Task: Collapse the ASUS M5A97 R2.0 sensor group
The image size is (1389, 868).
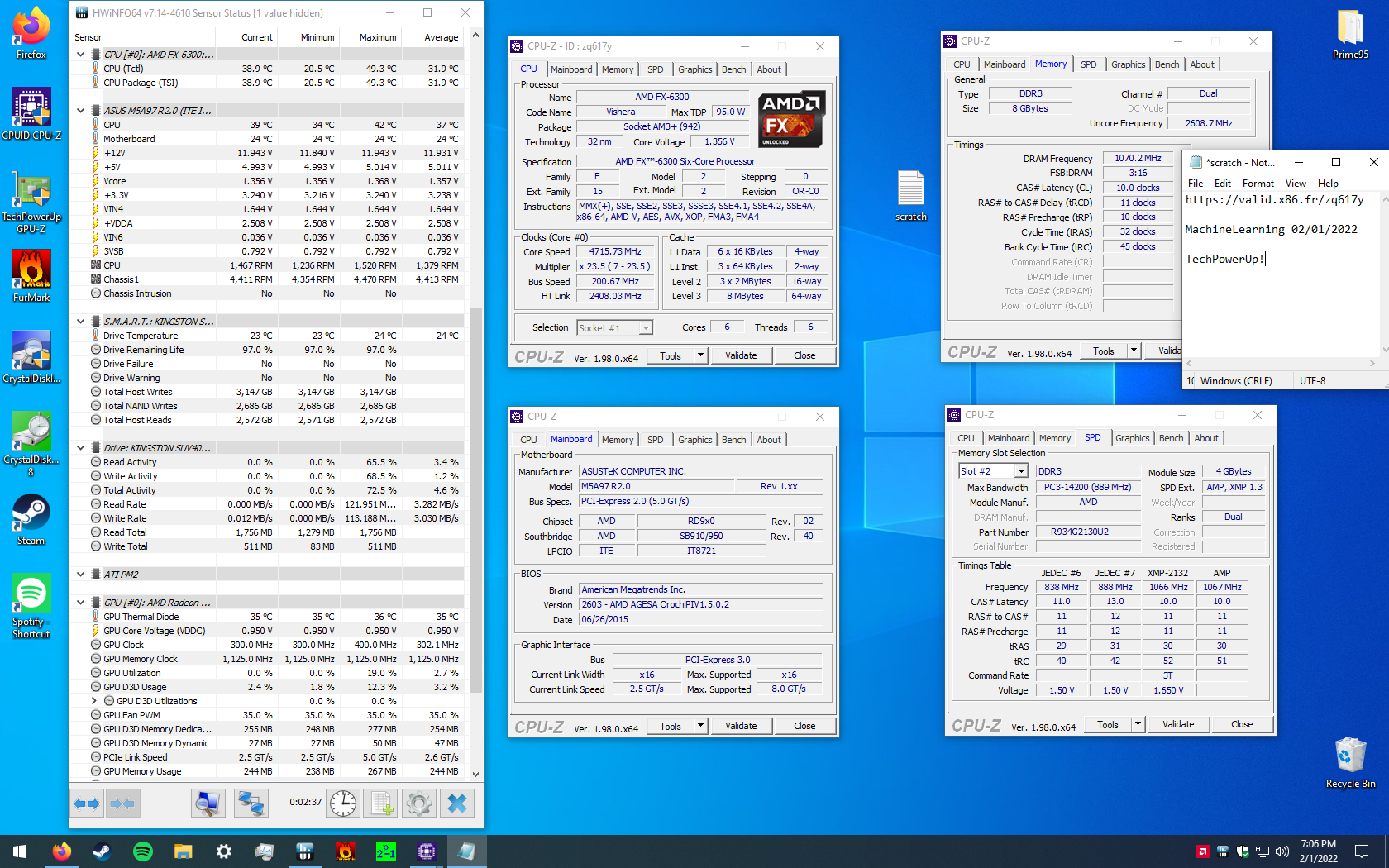Action: (80, 111)
